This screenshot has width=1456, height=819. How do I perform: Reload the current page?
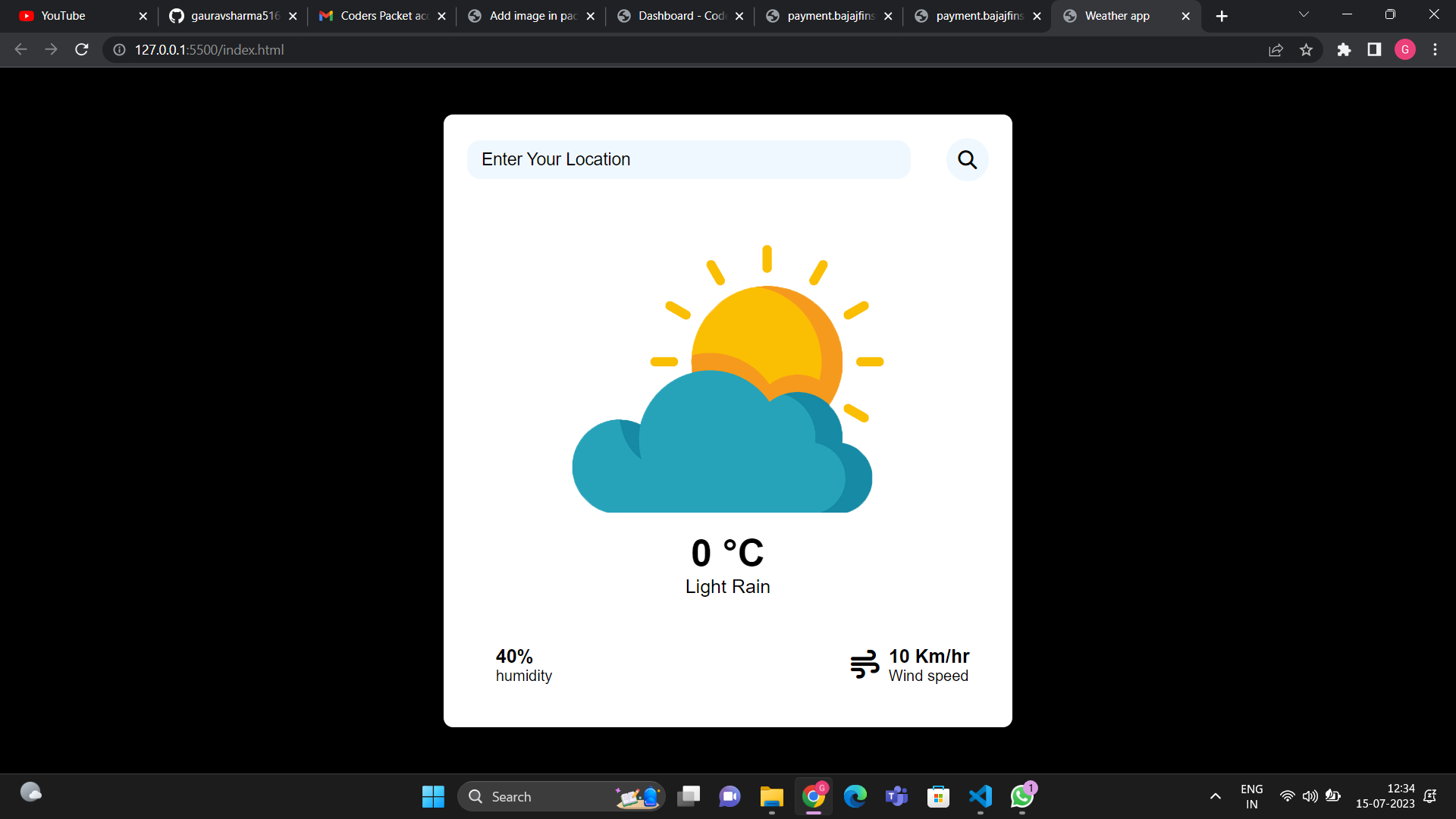click(82, 50)
